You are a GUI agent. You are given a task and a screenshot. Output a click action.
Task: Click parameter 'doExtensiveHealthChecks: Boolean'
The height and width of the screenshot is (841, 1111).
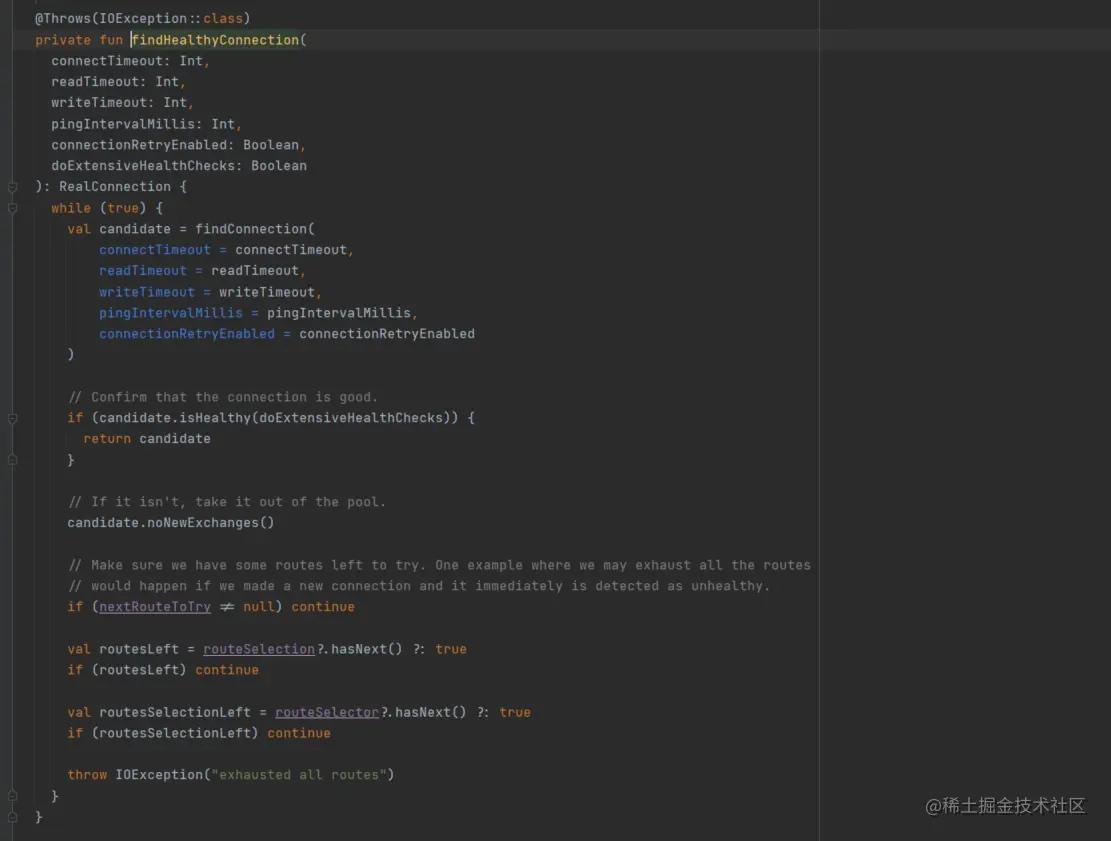point(179,166)
